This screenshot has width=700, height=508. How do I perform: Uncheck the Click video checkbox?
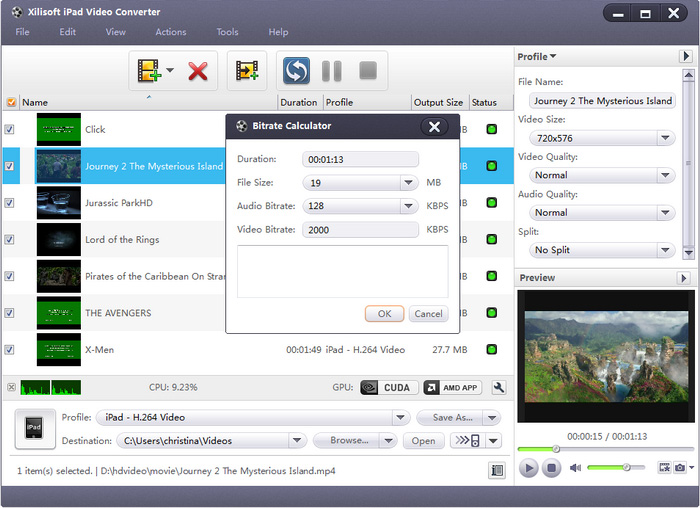pyautogui.click(x=10, y=129)
